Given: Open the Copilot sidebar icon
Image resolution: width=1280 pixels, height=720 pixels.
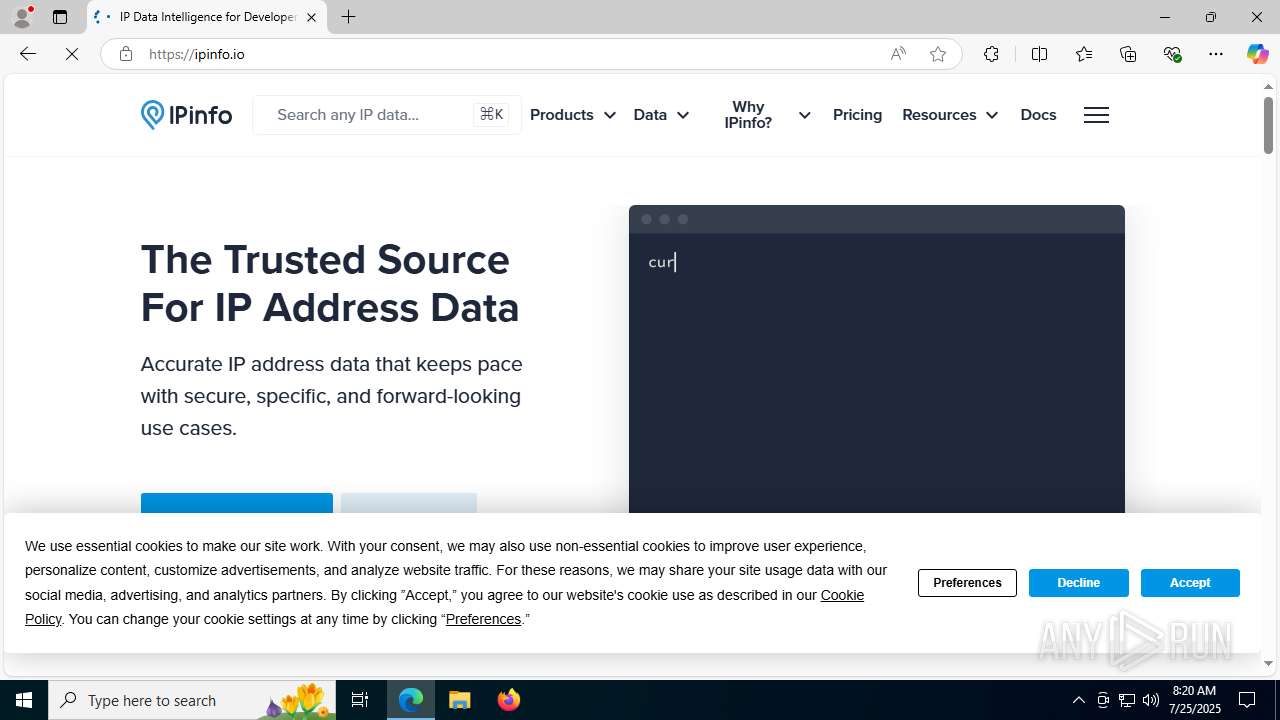Looking at the screenshot, I should pos(1257,54).
